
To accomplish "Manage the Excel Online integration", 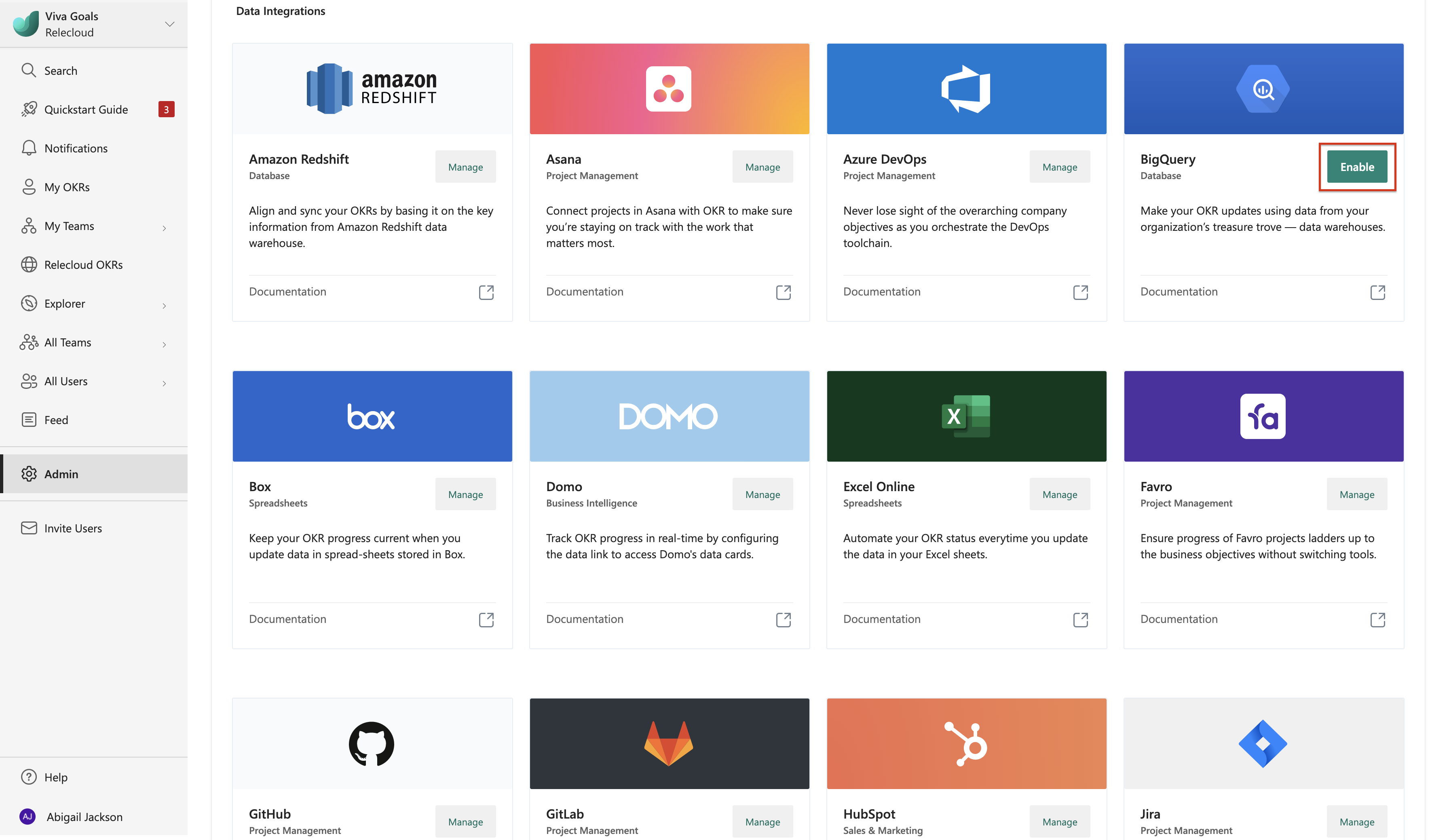I will click(1060, 494).
